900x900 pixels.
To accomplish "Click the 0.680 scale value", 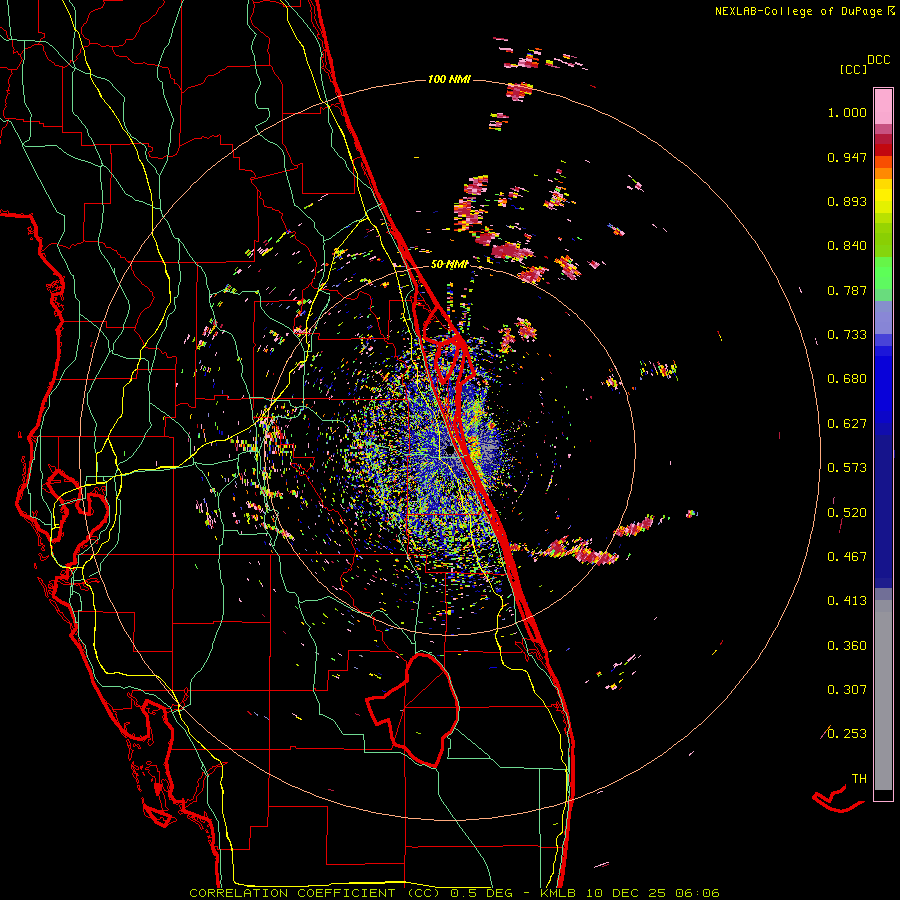I will (x=847, y=379).
